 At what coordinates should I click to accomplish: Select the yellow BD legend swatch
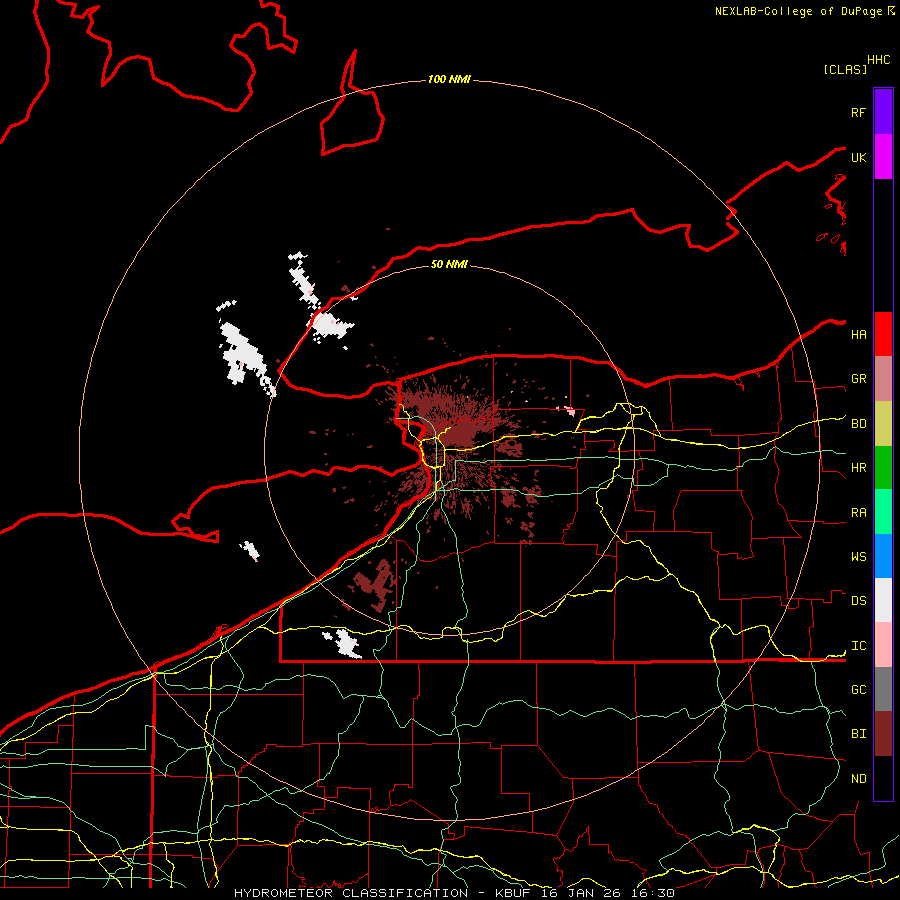click(883, 424)
